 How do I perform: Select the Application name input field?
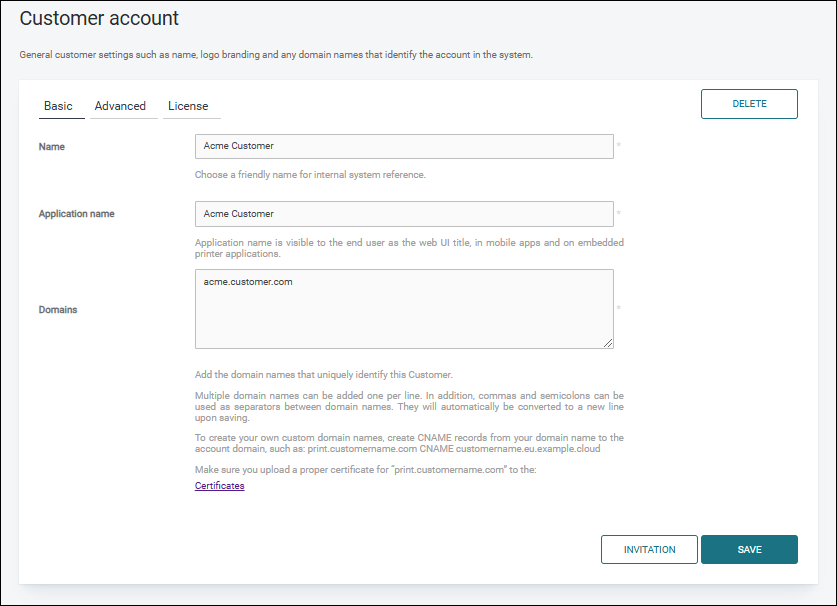[404, 213]
